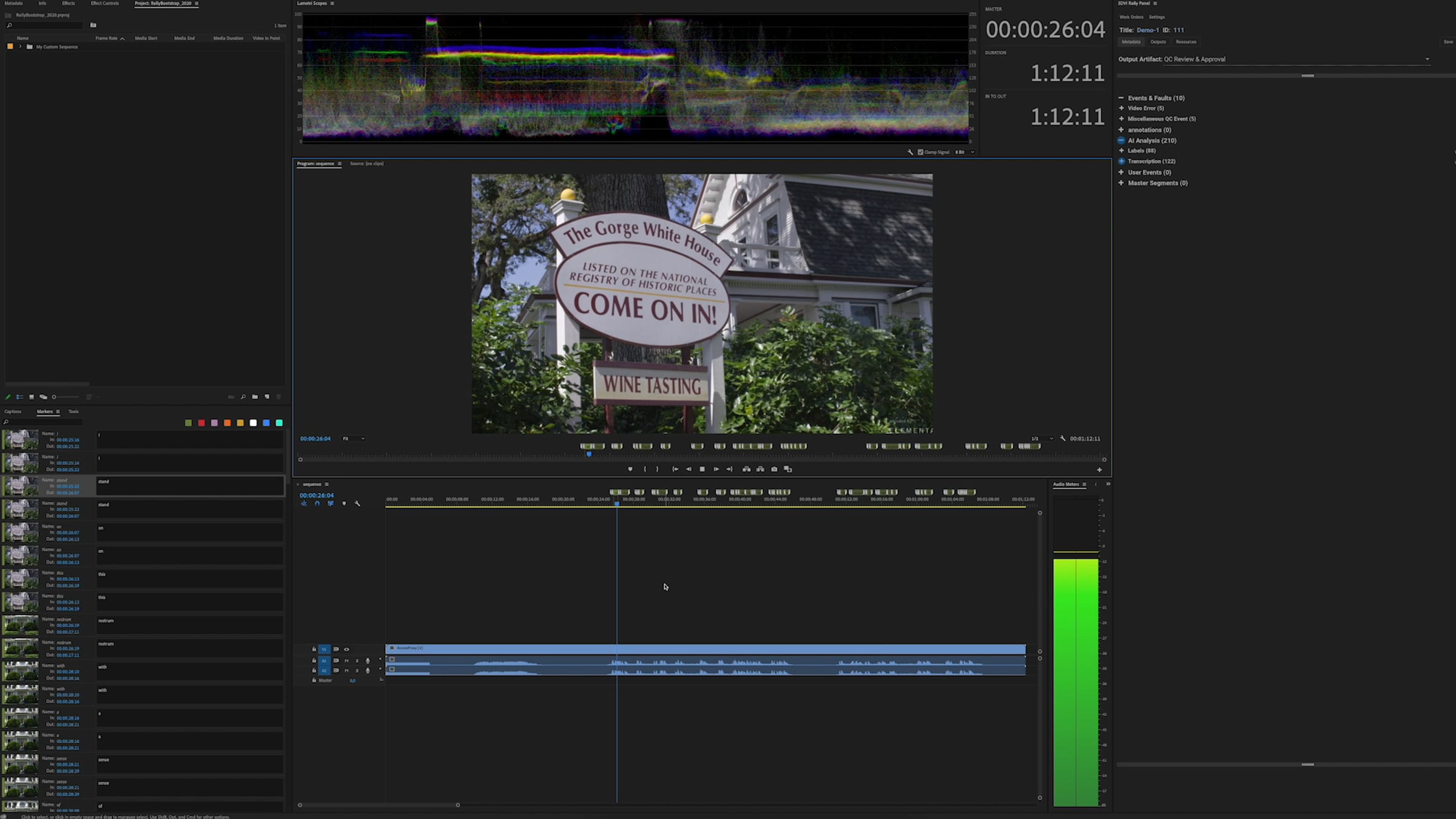Stop playback in Program monitor
1456x819 pixels.
pos(702,469)
